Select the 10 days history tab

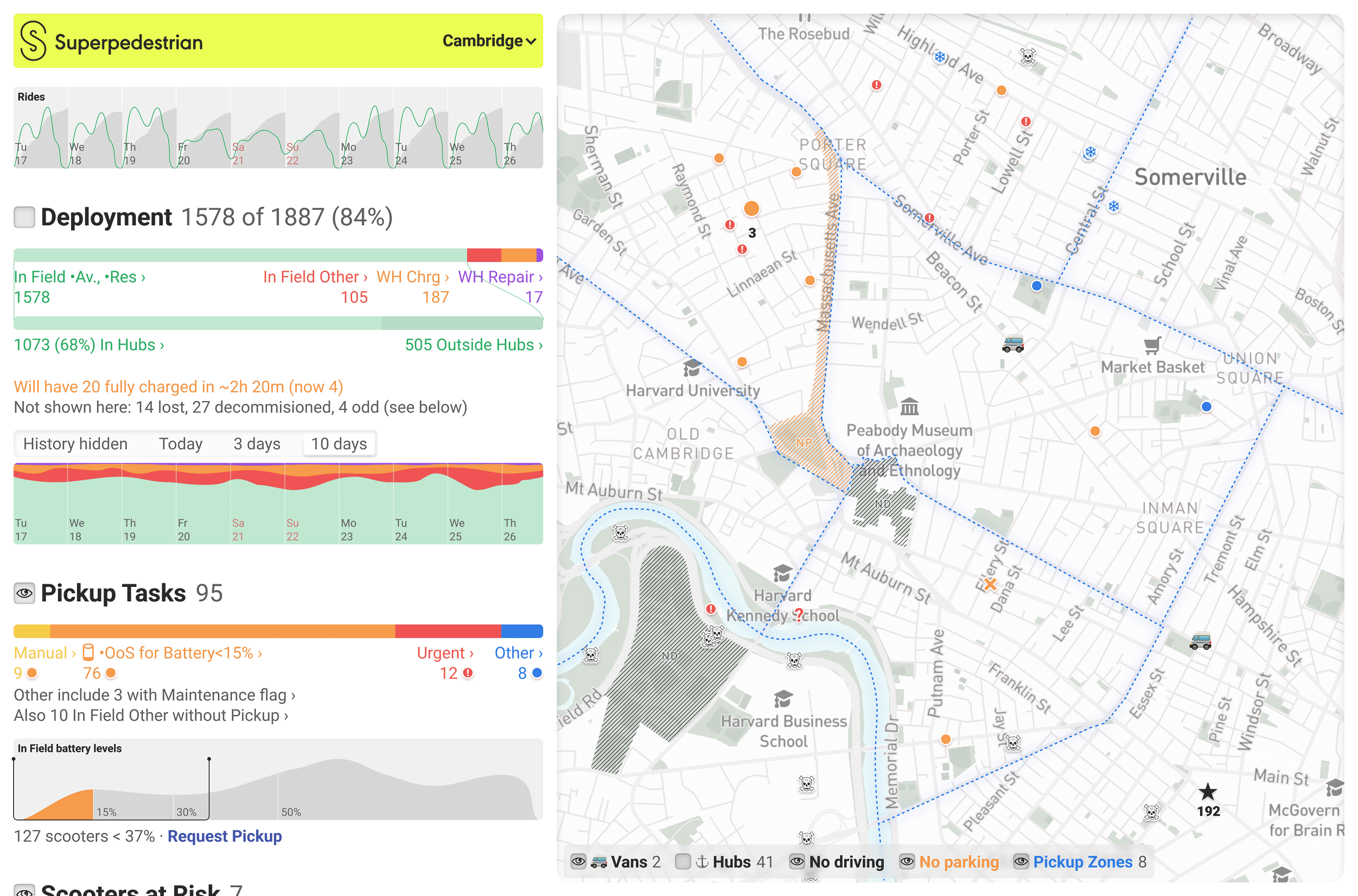point(339,444)
